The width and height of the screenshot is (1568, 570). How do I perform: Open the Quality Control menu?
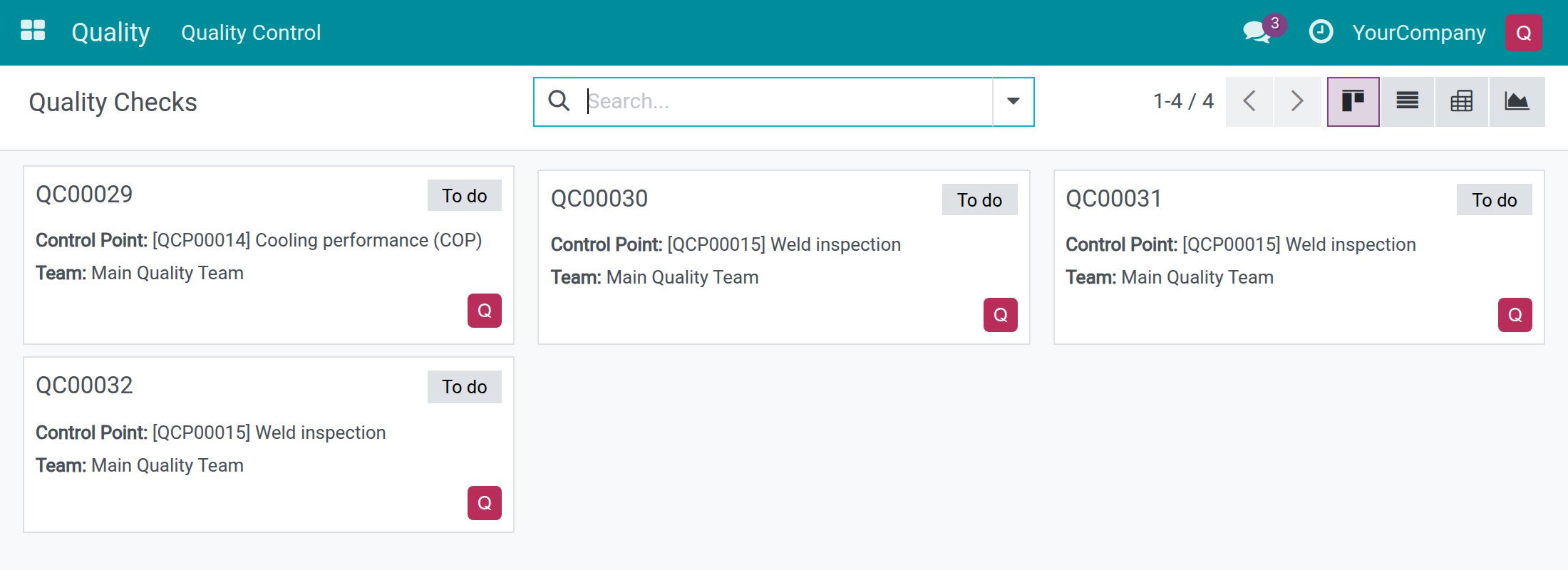point(251,33)
